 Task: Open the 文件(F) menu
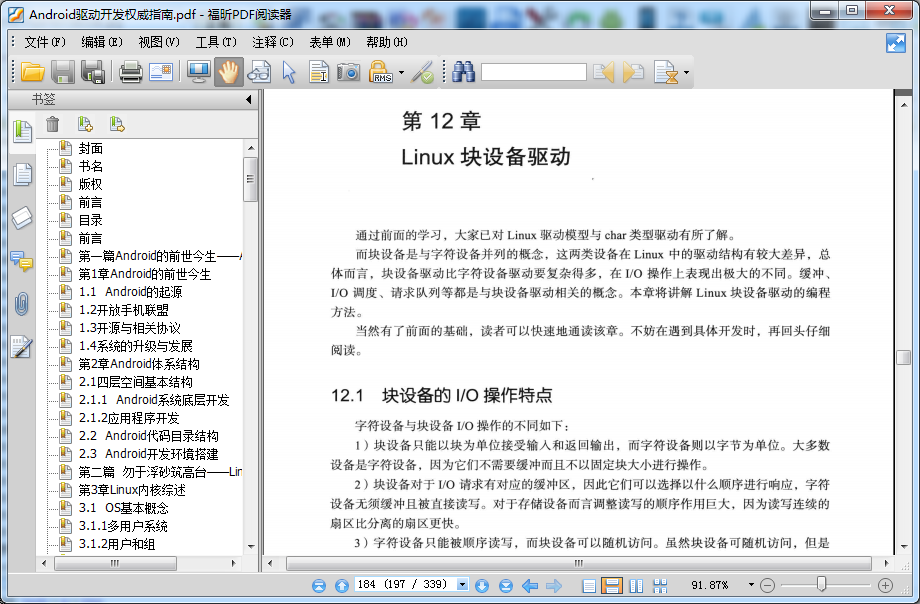(x=45, y=42)
